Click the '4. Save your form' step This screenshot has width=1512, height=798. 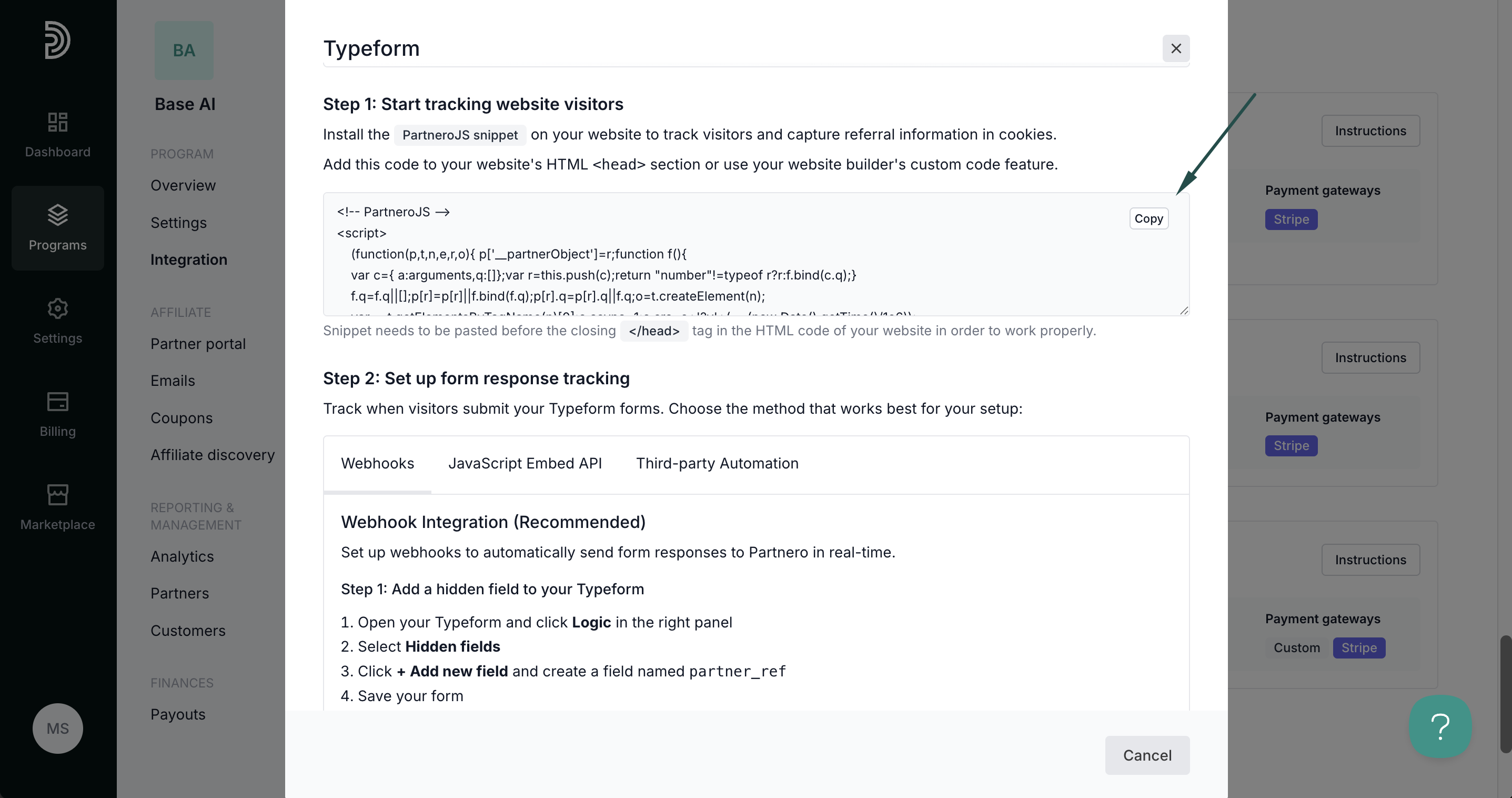402,696
